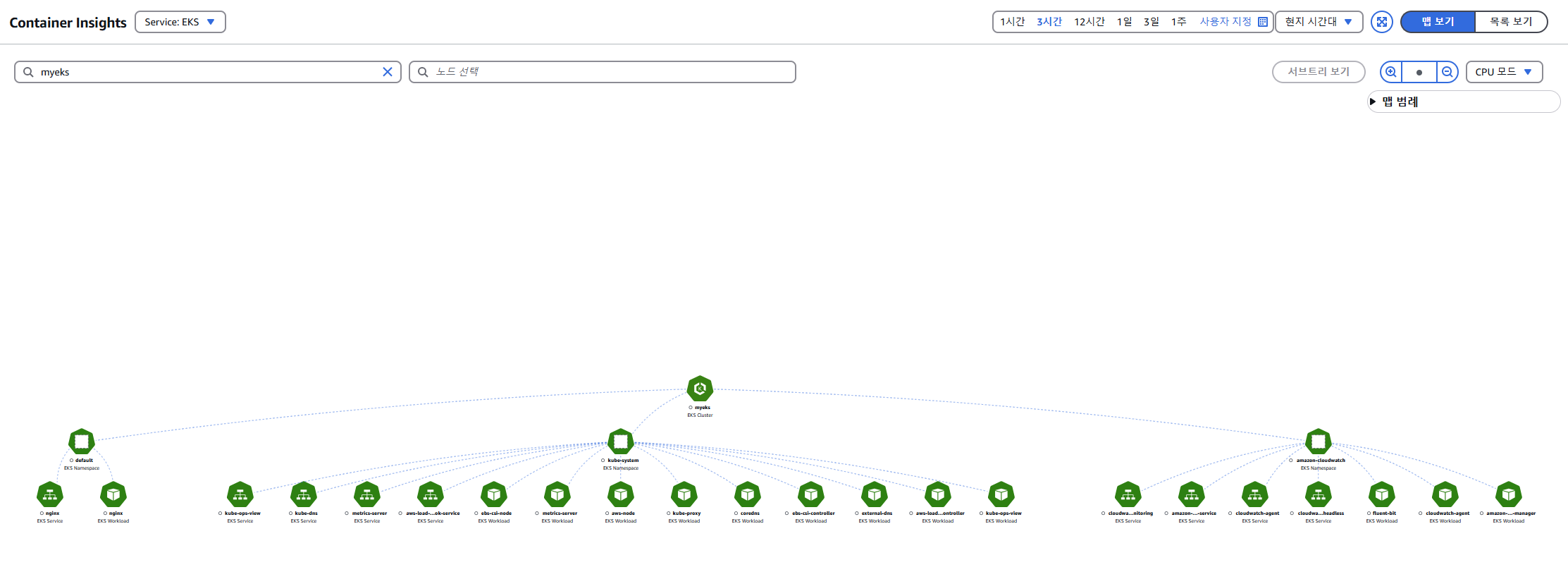Viewport: 1568px width, 572px height.
Task: Select the aws-load...ontroller workload icon
Action: tap(938, 494)
